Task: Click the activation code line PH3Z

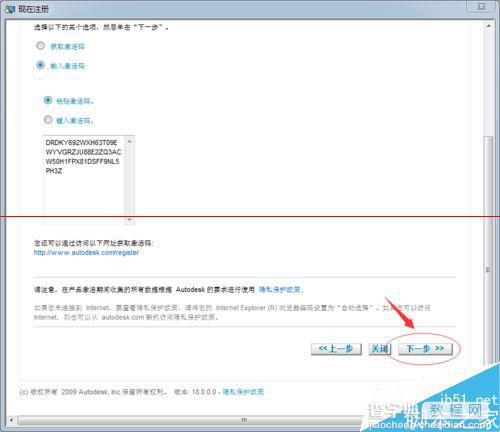Action: 54,171
